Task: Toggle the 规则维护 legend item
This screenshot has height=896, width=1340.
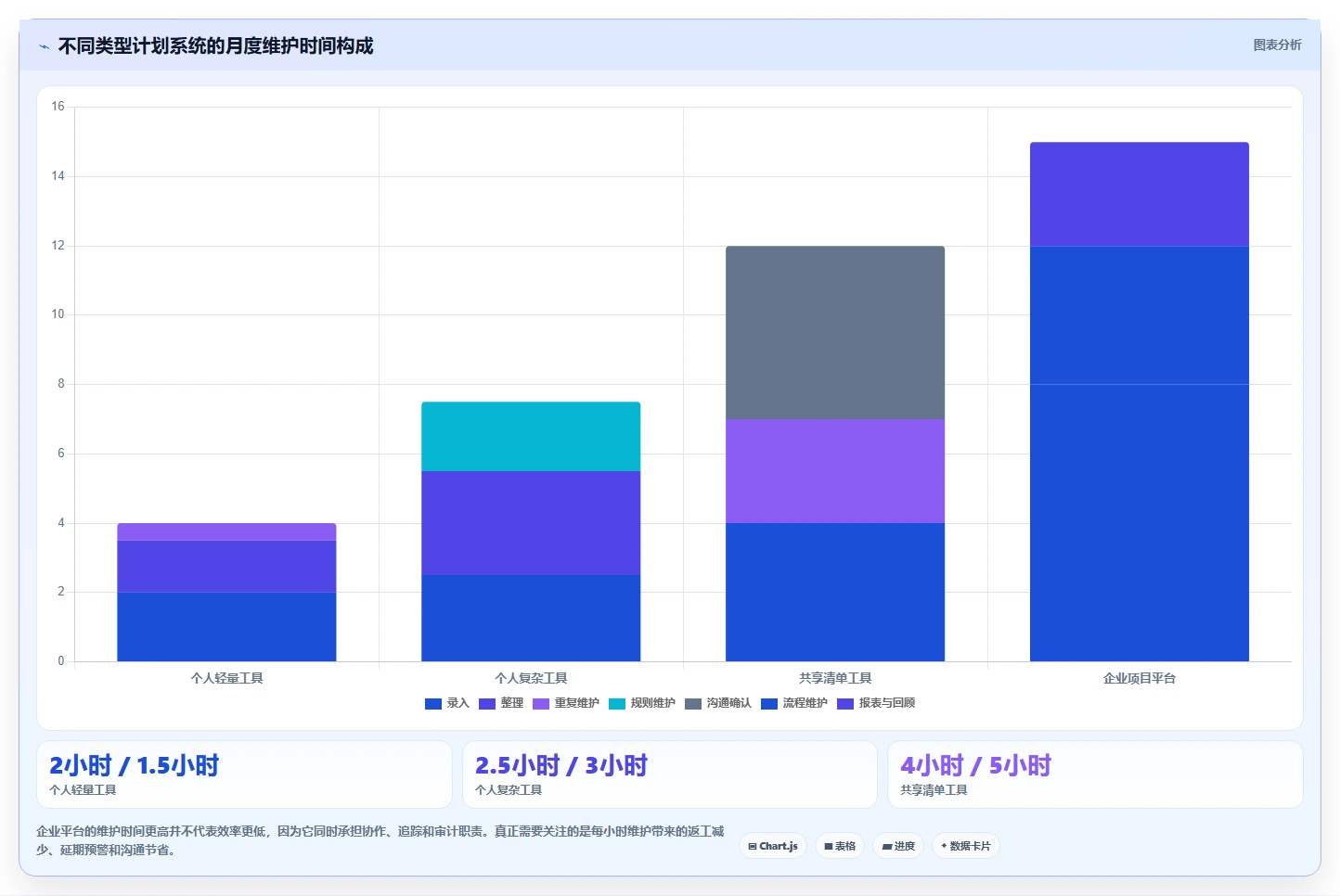Action: coord(642,703)
